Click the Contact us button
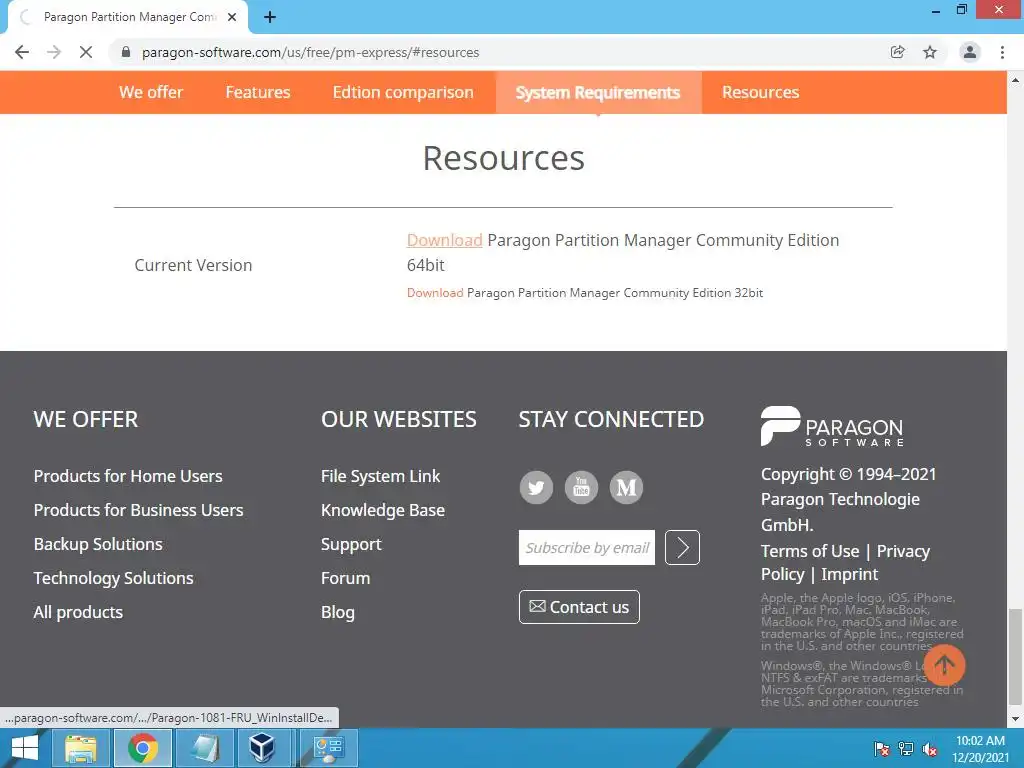The image size is (1024, 768). [579, 607]
